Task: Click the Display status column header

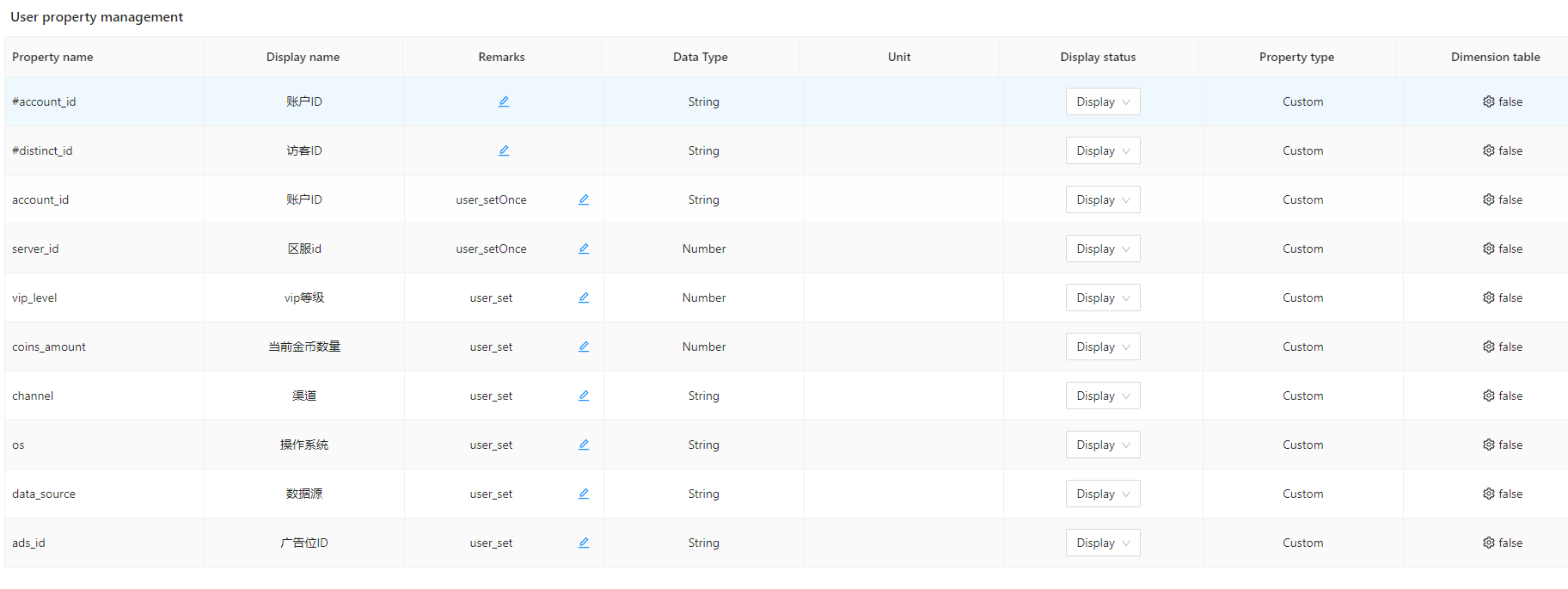Action: click(x=1098, y=57)
